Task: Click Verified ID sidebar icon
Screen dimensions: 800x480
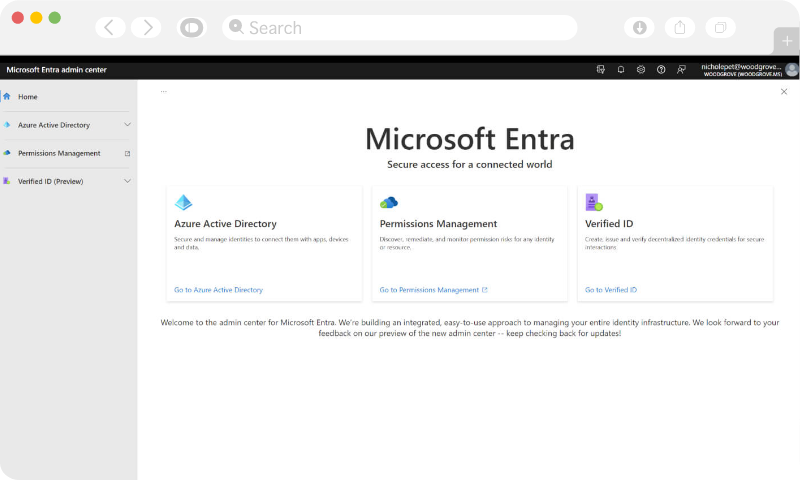Action: (7, 181)
